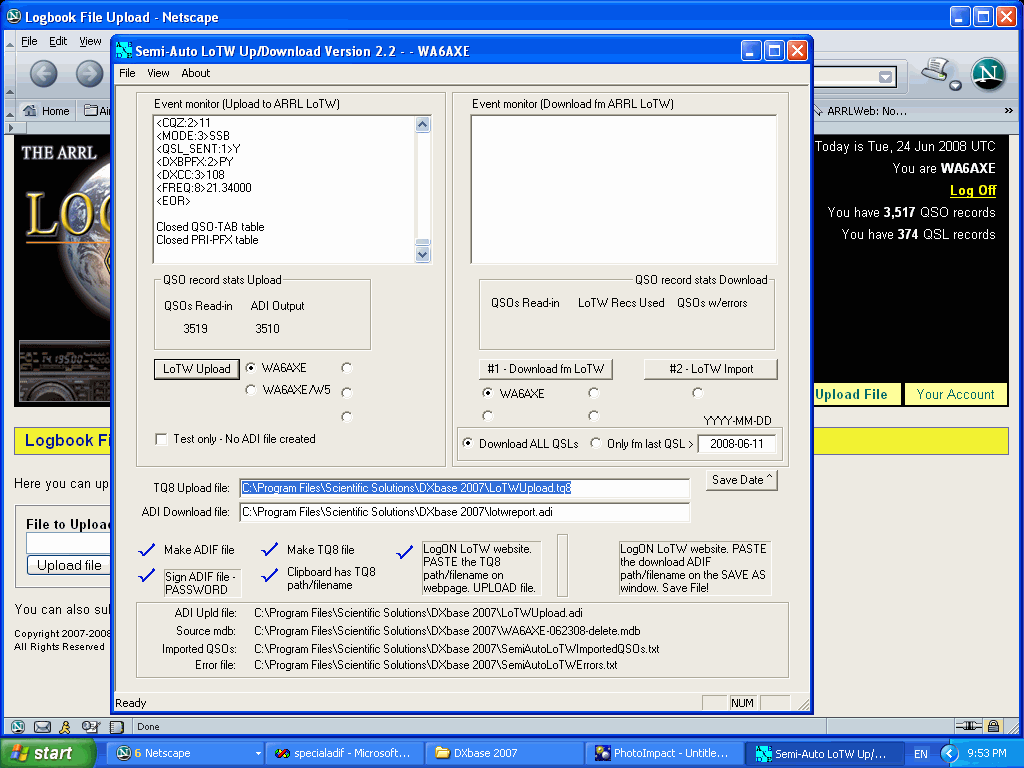Click EN language indicator in tray
1024x768 pixels.
921,754
